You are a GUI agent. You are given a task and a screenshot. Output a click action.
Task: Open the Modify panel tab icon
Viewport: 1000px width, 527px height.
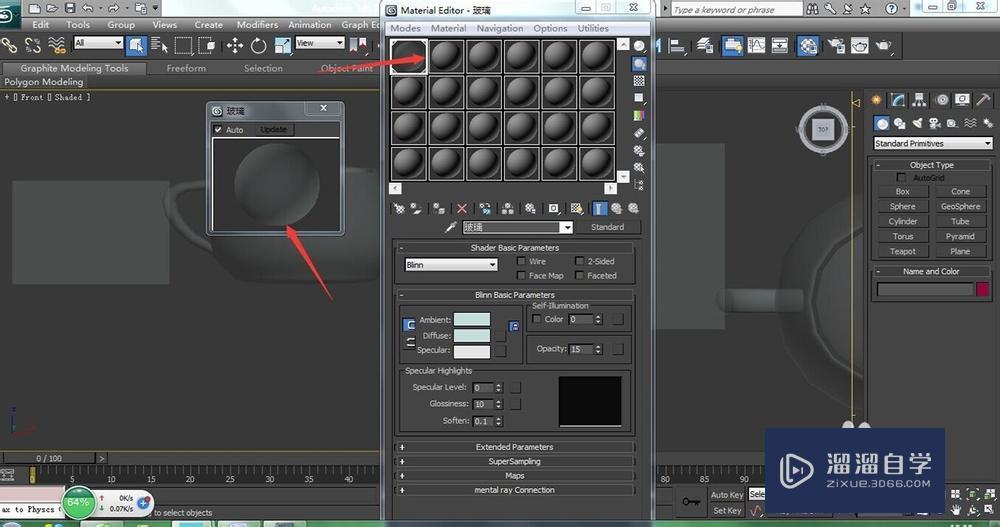[898, 100]
